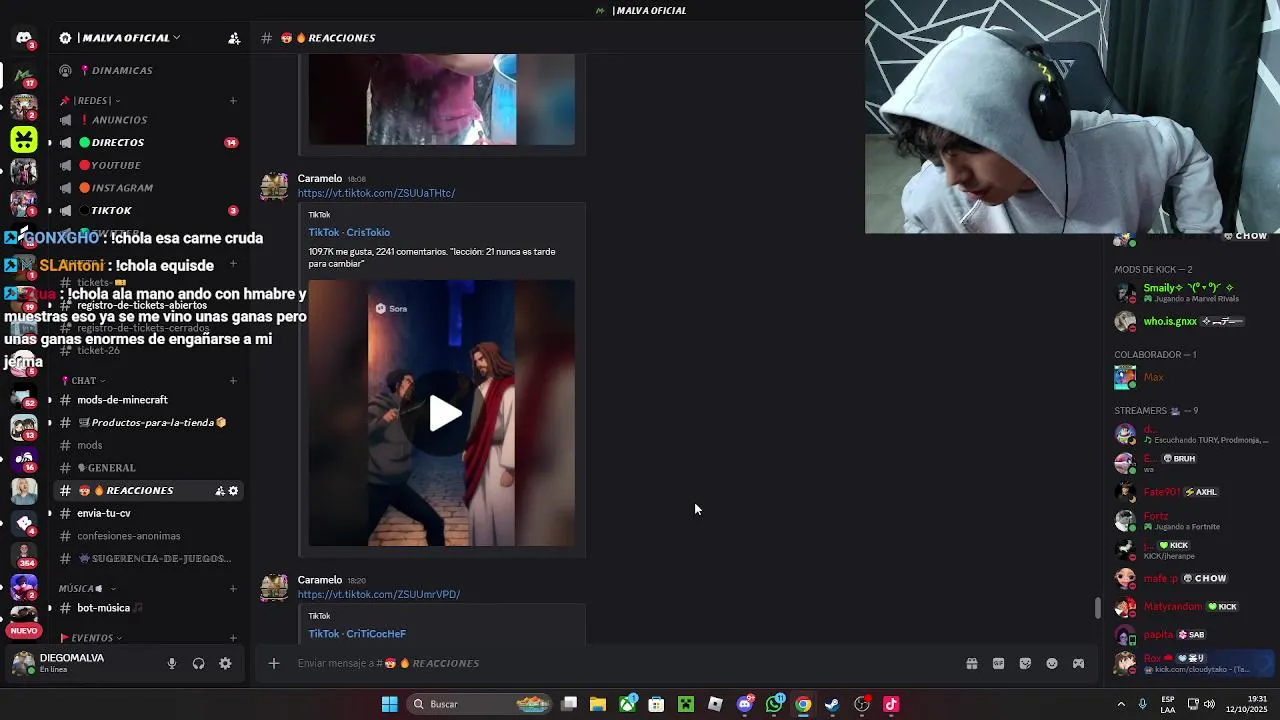1280x720 pixels.
Task: Open link vt.tiktok.com/ZSUUmrVPD/
Action: [x=378, y=594]
